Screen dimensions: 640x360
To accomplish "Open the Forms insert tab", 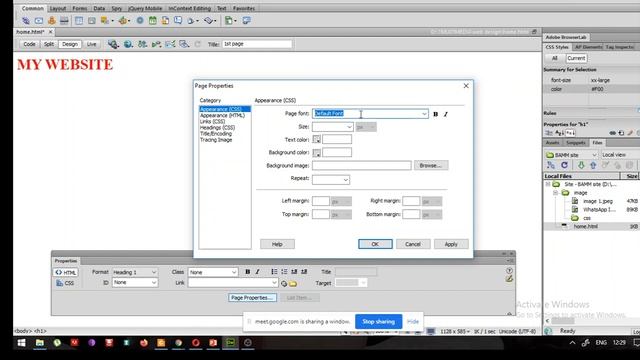I will coord(80,8).
